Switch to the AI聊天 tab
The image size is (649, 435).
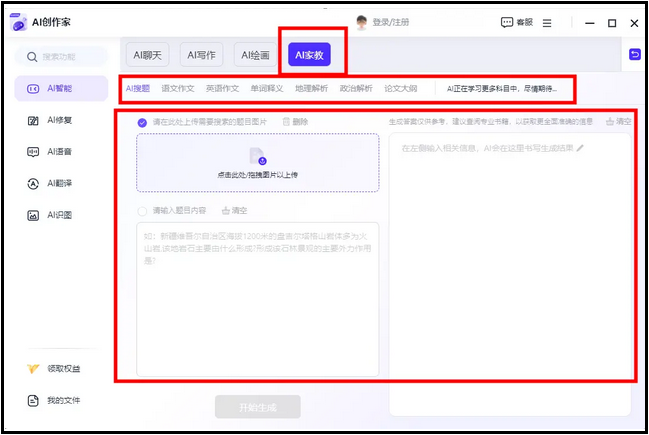148,55
